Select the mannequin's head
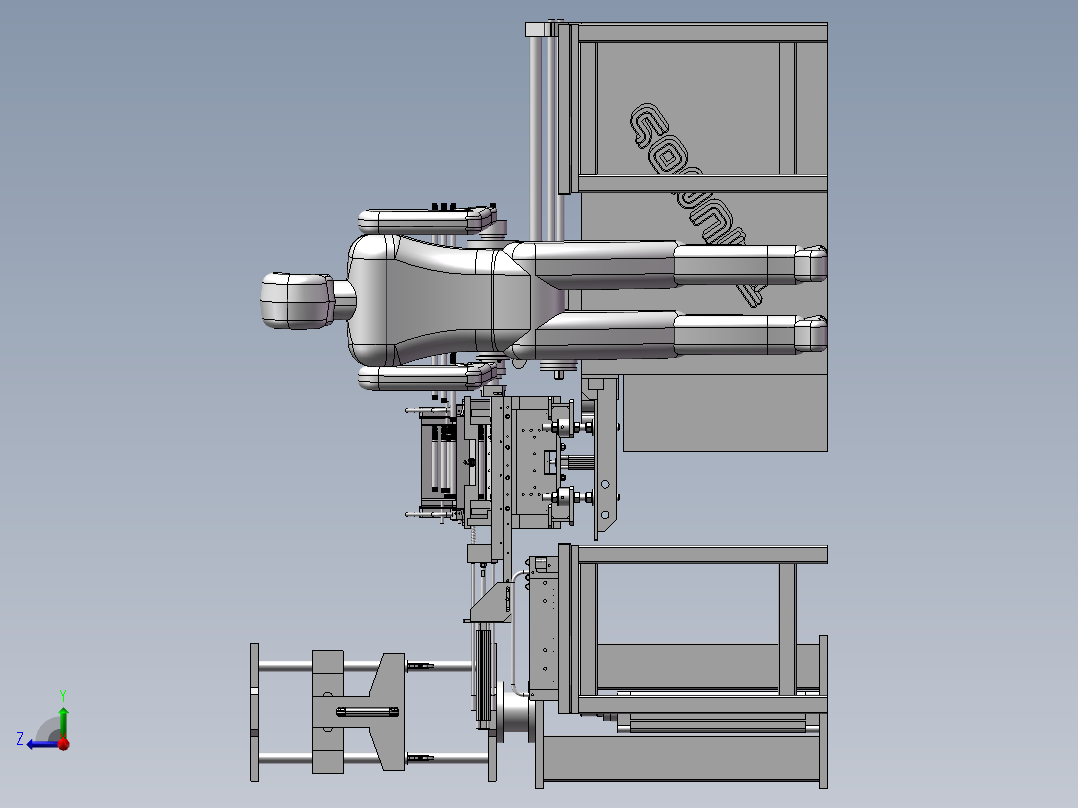Image resolution: width=1078 pixels, height=808 pixels. [297, 301]
